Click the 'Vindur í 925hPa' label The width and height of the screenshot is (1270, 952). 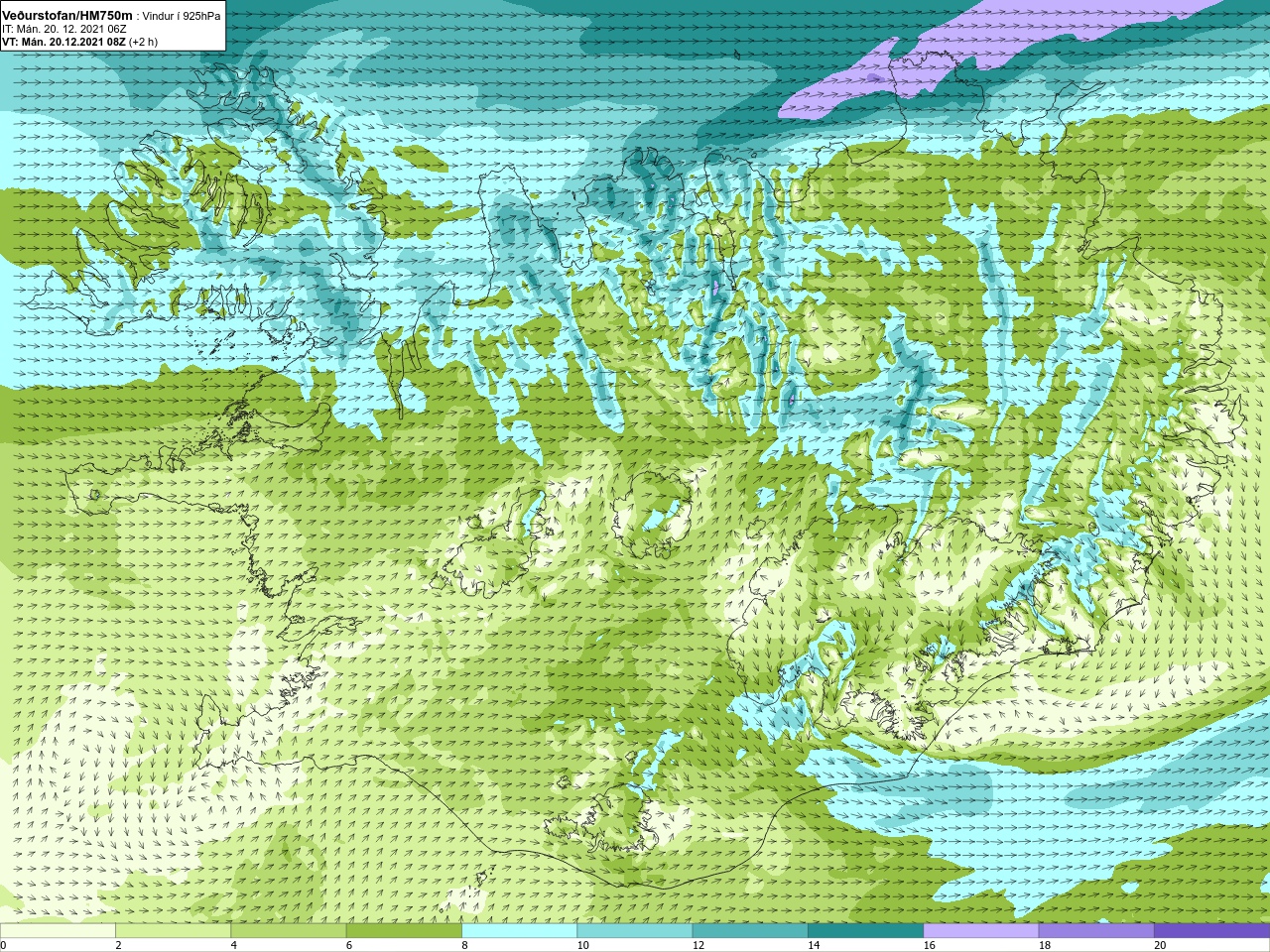pos(182,15)
